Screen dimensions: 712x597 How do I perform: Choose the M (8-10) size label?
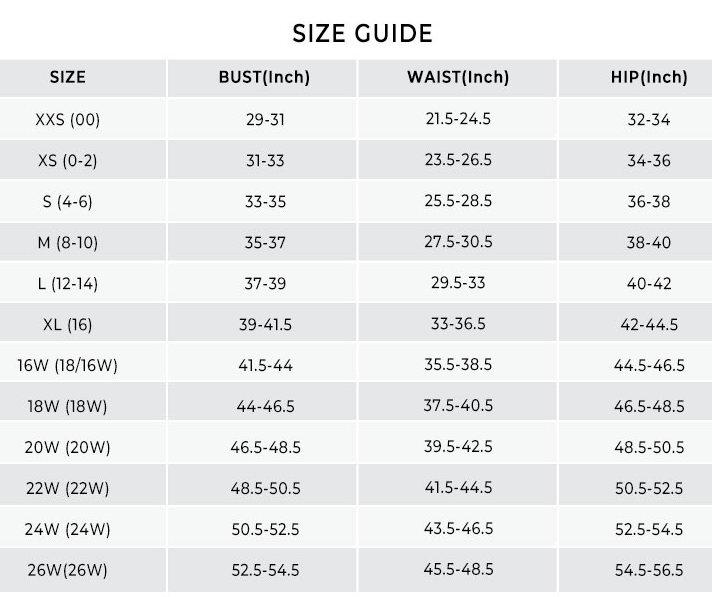click(68, 242)
